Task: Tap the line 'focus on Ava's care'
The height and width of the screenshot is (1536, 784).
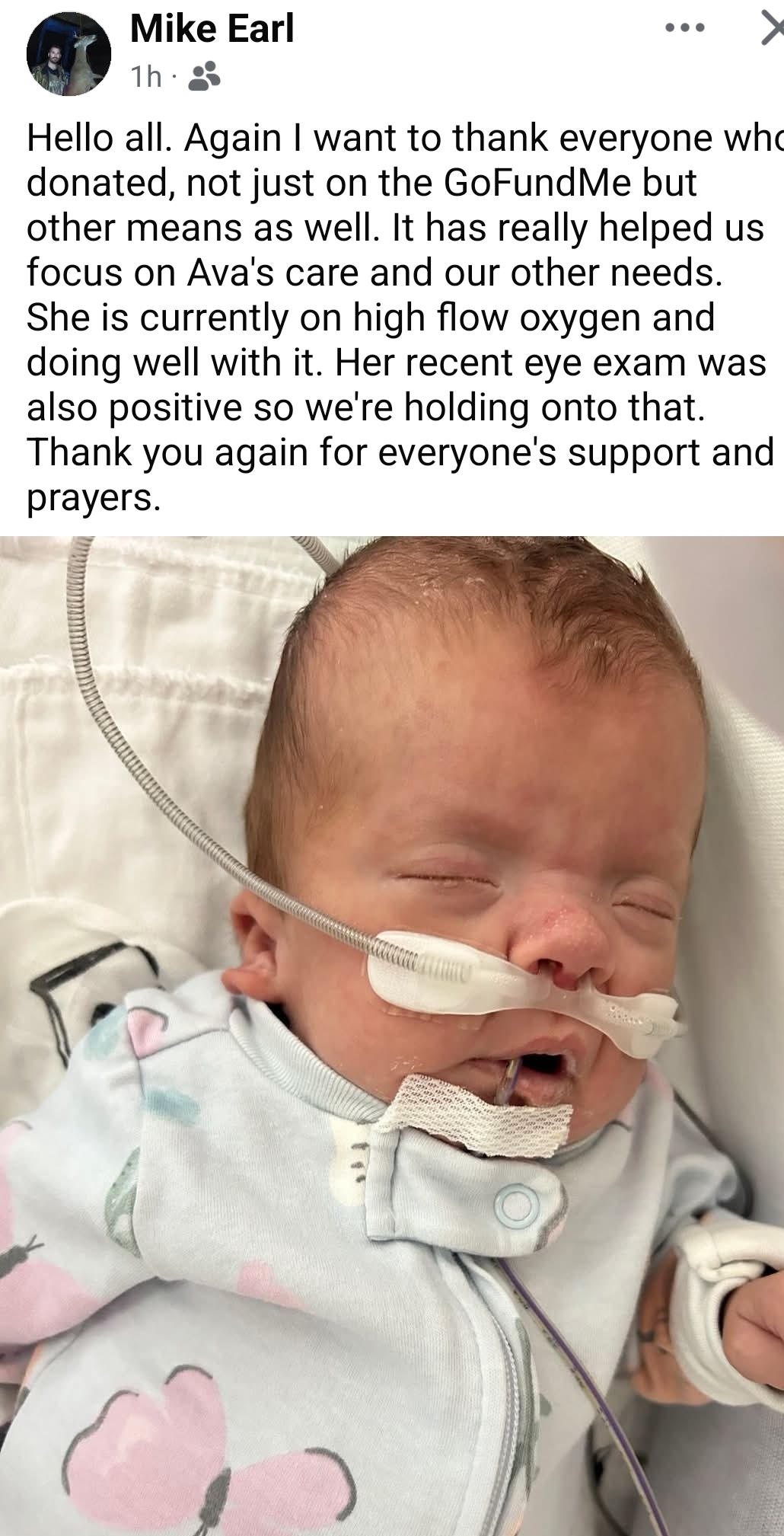Action: click(374, 273)
